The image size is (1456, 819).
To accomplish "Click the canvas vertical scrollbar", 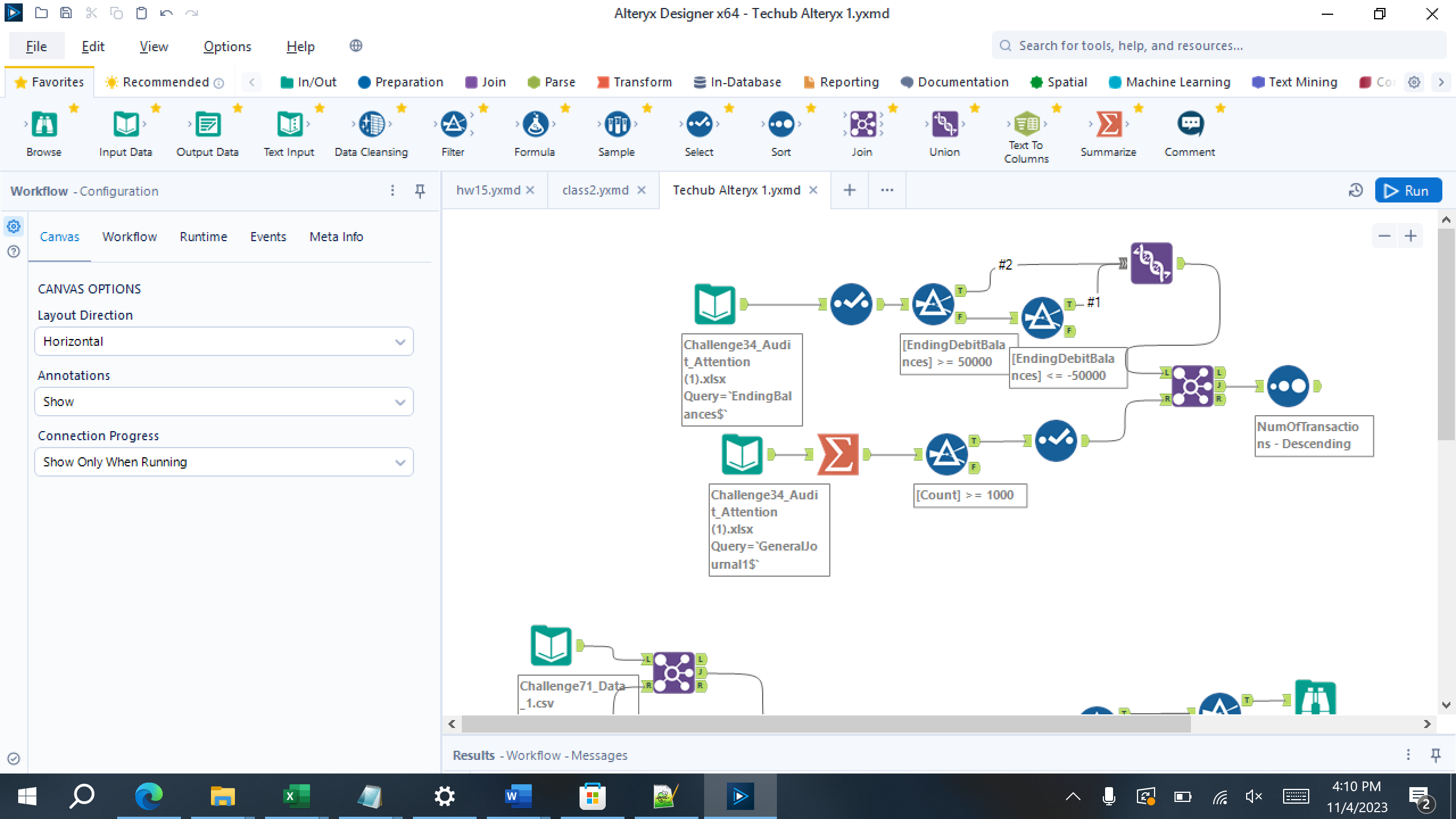I will click(x=1446, y=334).
